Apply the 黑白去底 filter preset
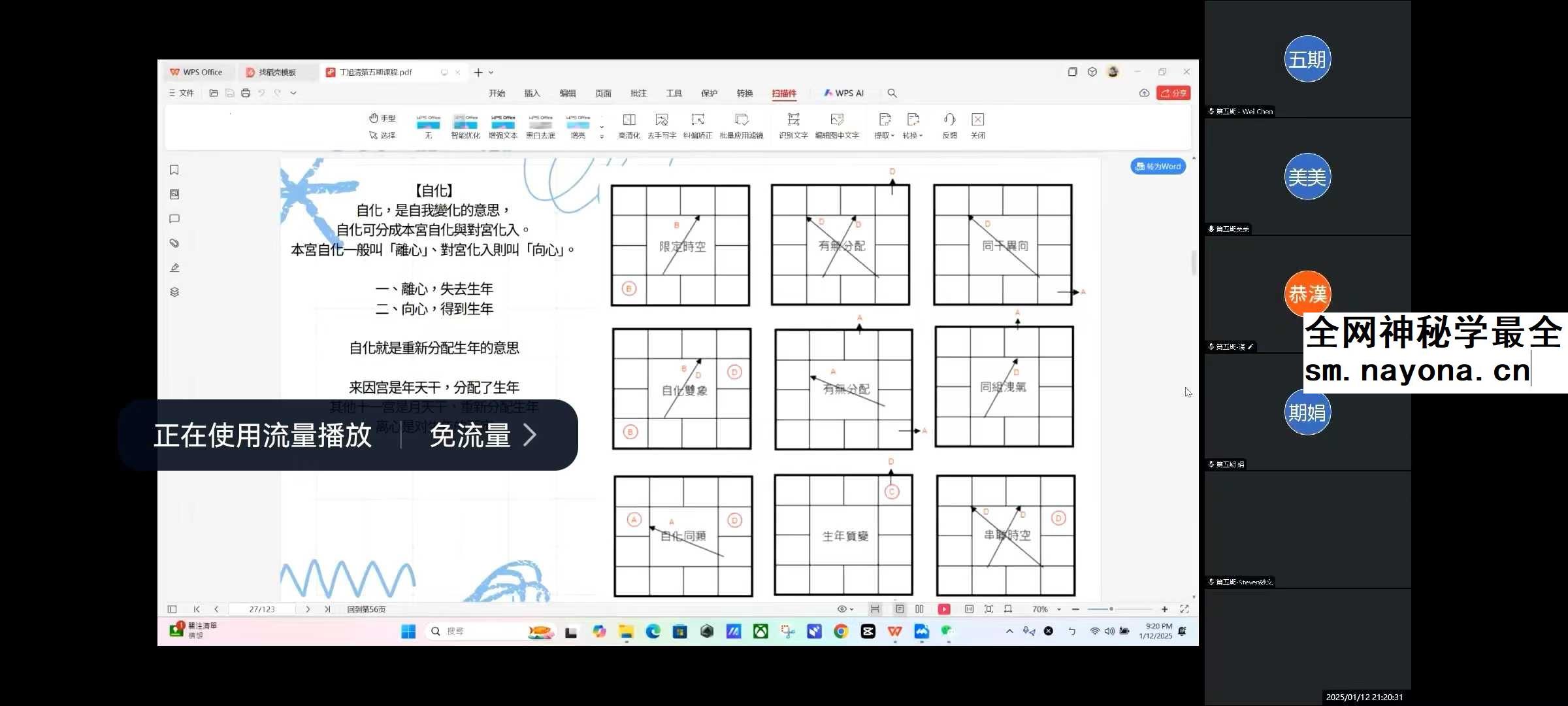The image size is (1568, 706). (x=540, y=127)
